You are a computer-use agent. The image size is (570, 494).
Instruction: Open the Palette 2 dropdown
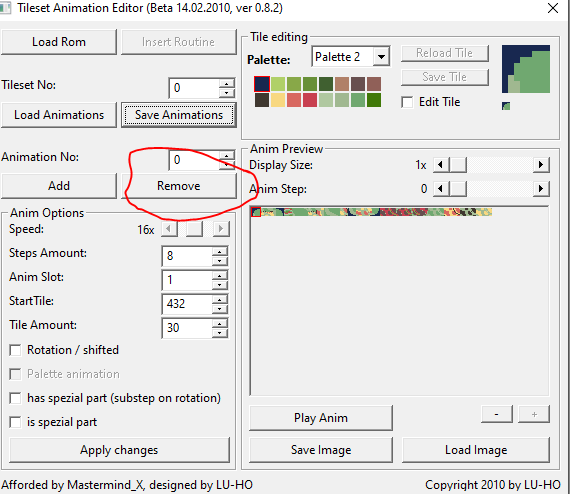click(381, 57)
